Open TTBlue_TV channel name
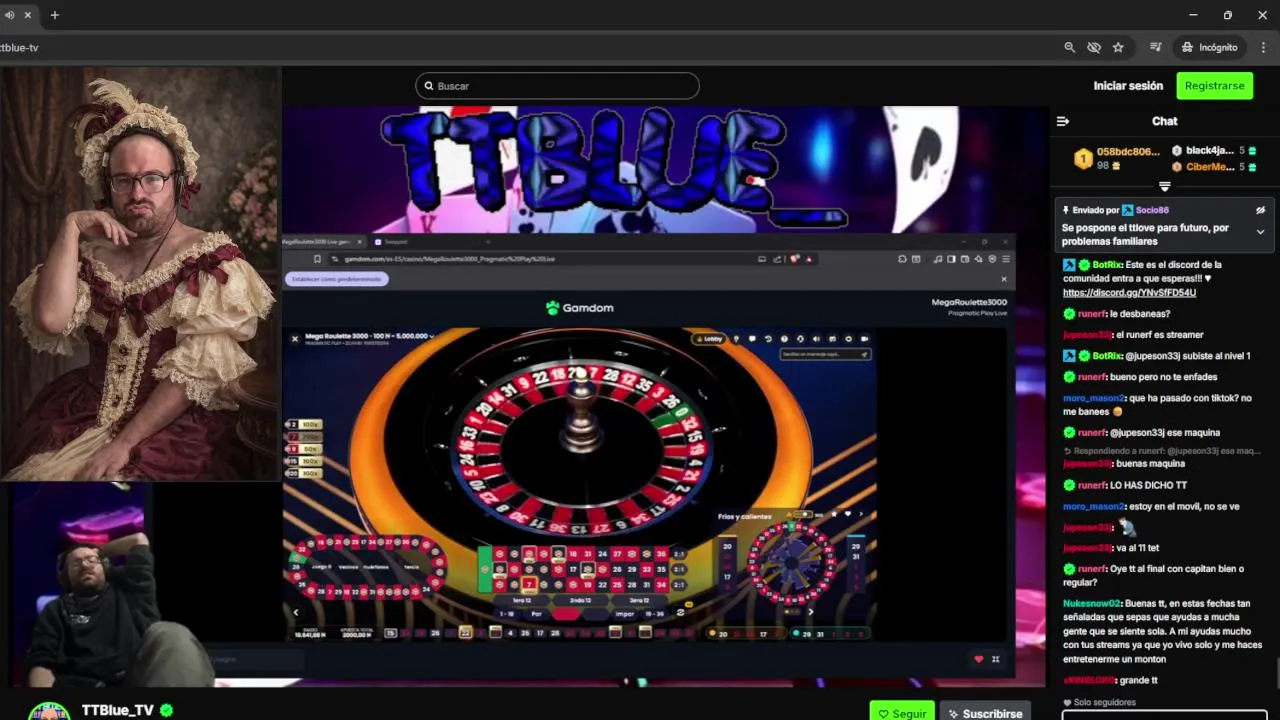 click(x=117, y=710)
